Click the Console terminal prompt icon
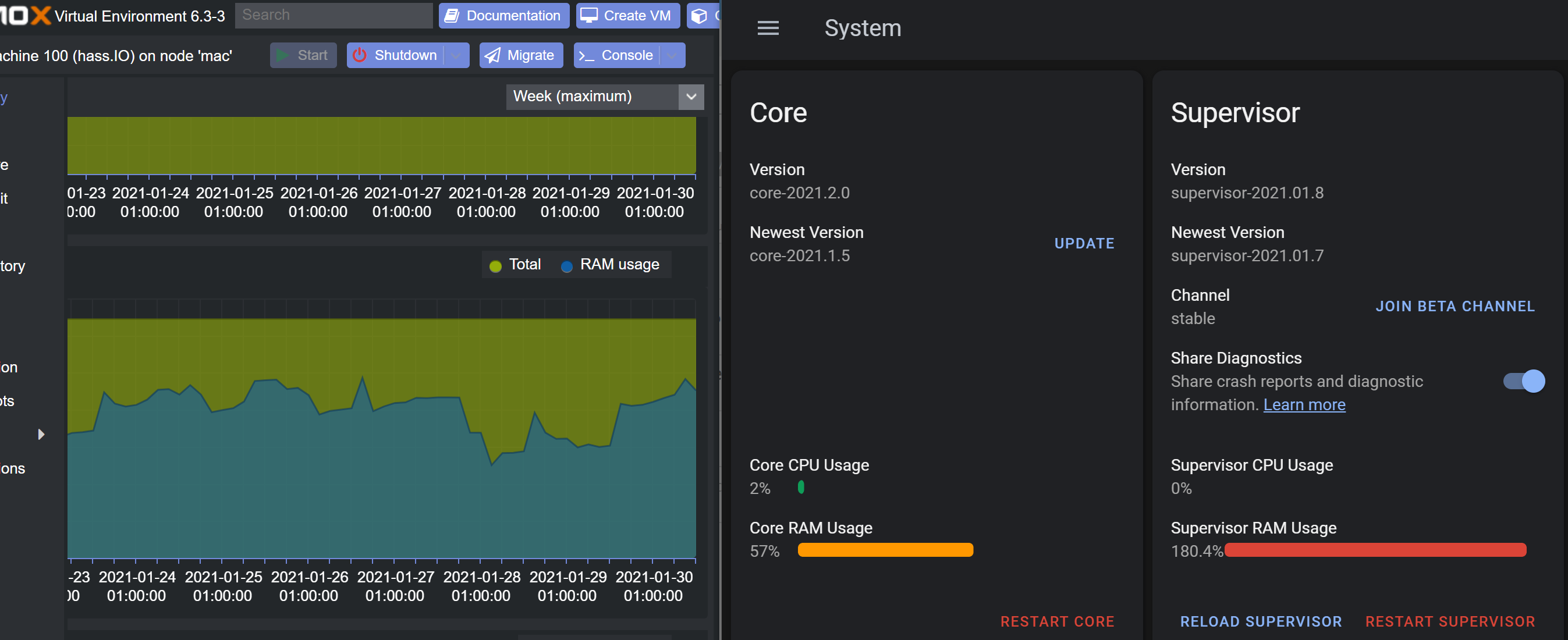Image resolution: width=1568 pixels, height=640 pixels. (586, 56)
